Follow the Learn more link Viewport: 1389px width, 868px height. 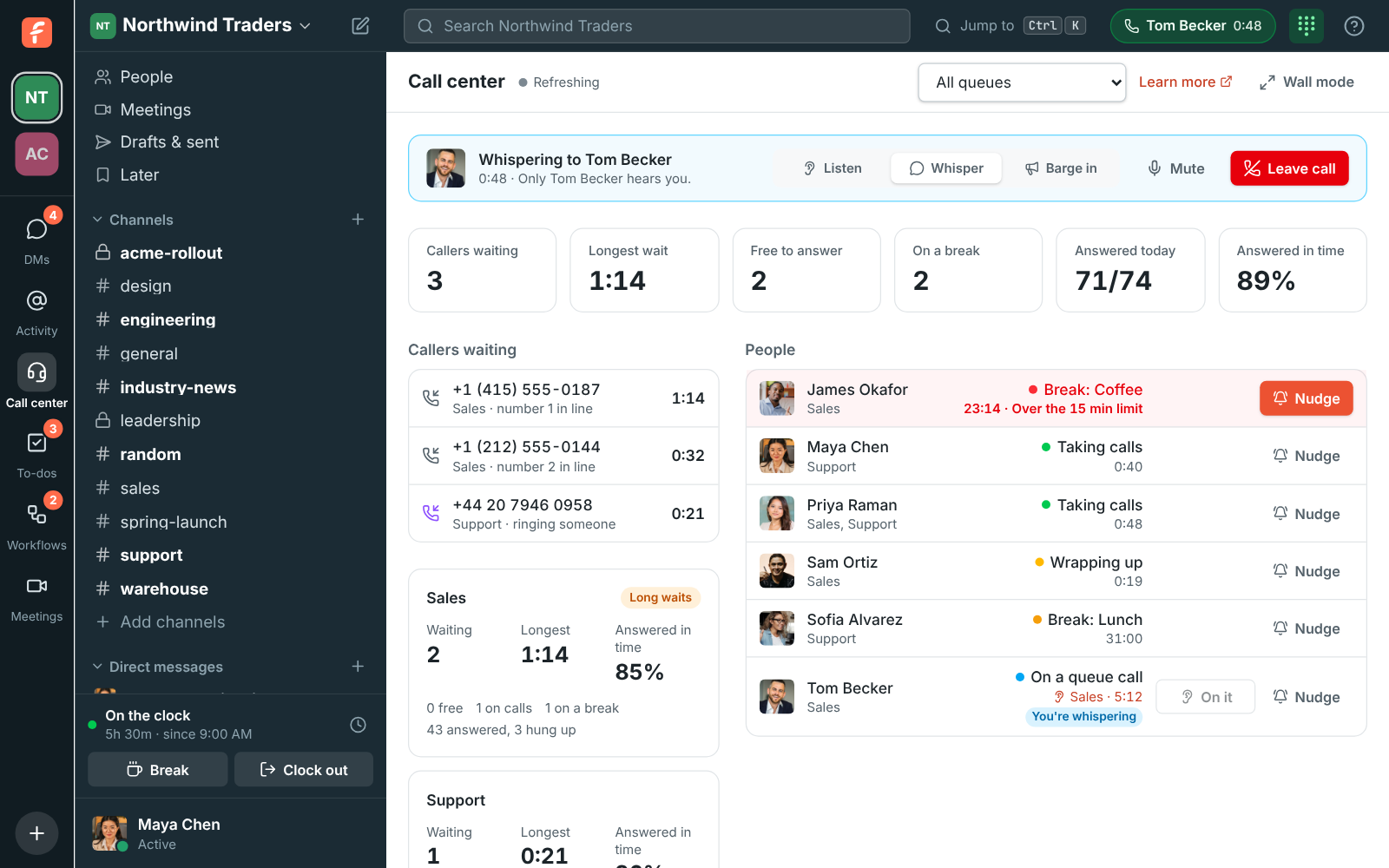point(1185,82)
